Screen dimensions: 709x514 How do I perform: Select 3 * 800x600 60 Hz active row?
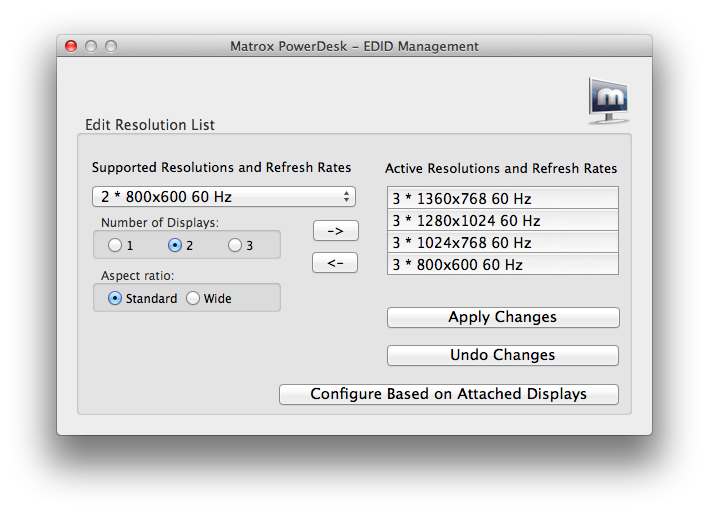tap(503, 264)
